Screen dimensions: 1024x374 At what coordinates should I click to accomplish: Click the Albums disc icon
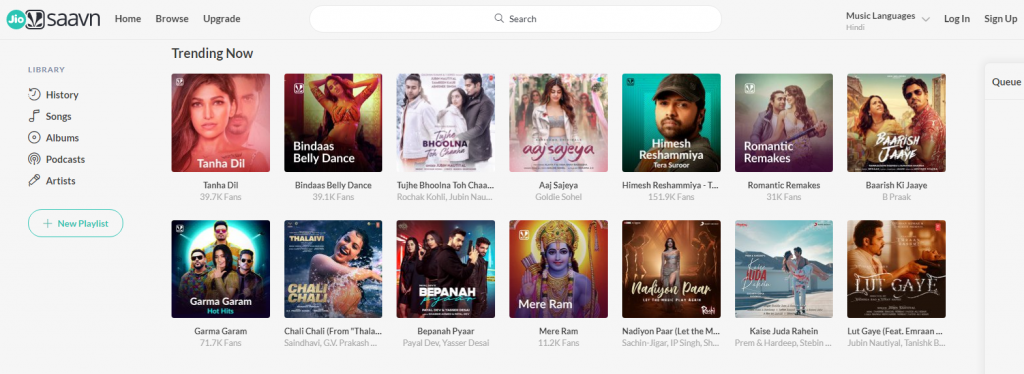(34, 138)
